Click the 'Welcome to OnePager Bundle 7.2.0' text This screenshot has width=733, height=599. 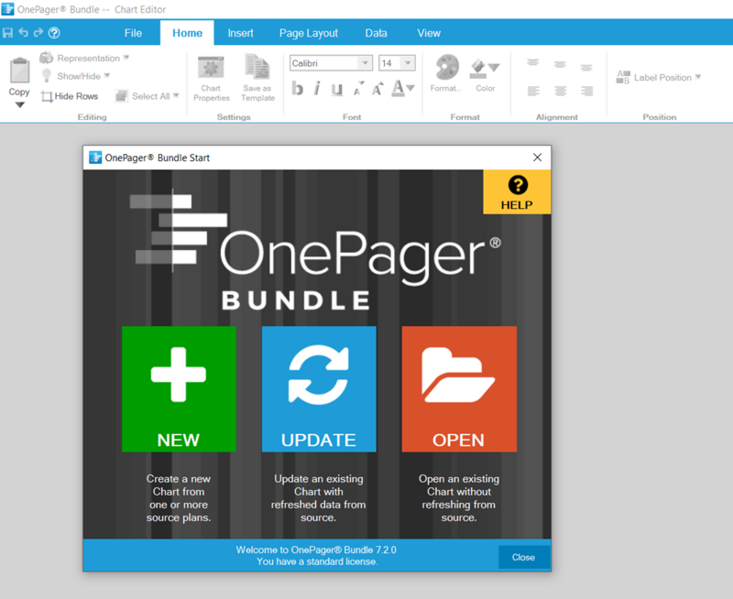click(316, 550)
